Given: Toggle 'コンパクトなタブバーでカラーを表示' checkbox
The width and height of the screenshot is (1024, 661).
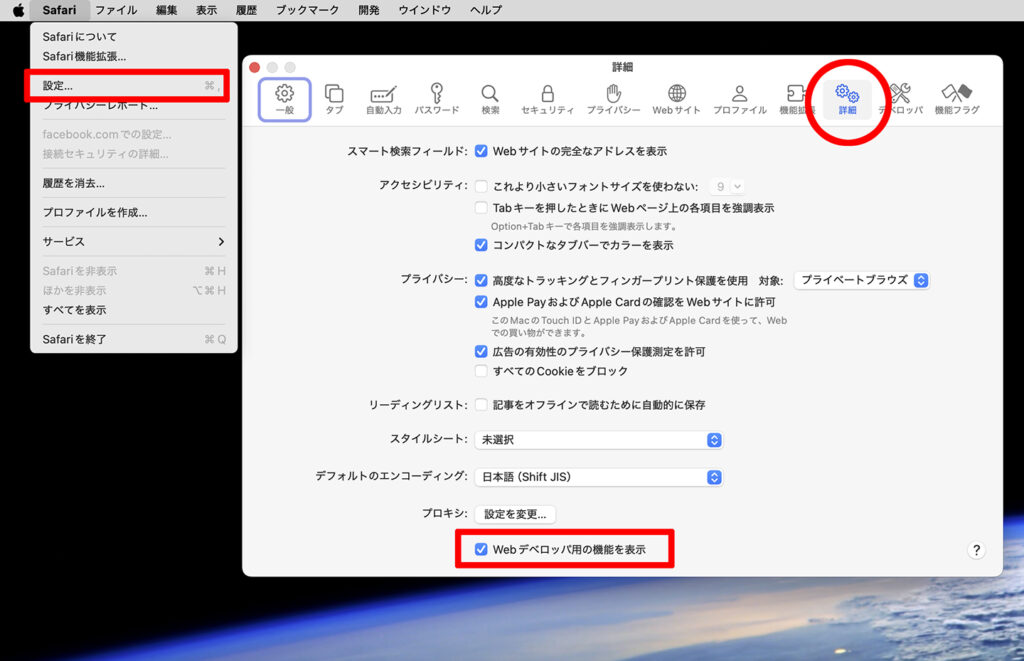Looking at the screenshot, I should coord(481,245).
